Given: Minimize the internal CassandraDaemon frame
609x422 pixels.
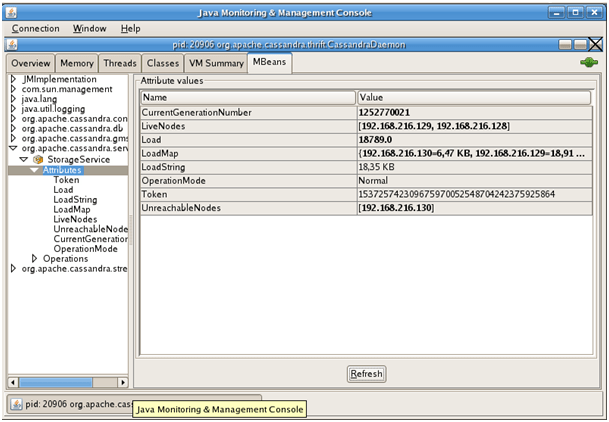Looking at the screenshot, I should coord(566,45).
